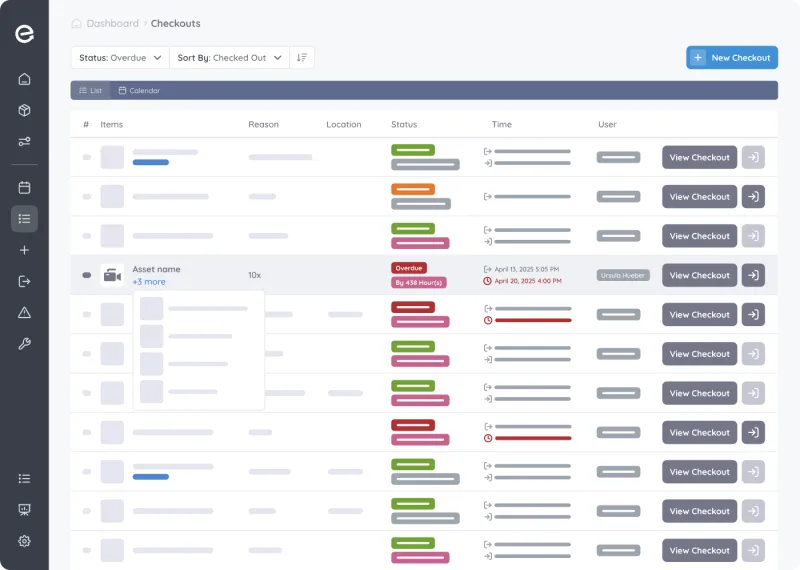Toggle the row selector dot beside Asset name

click(x=87, y=275)
